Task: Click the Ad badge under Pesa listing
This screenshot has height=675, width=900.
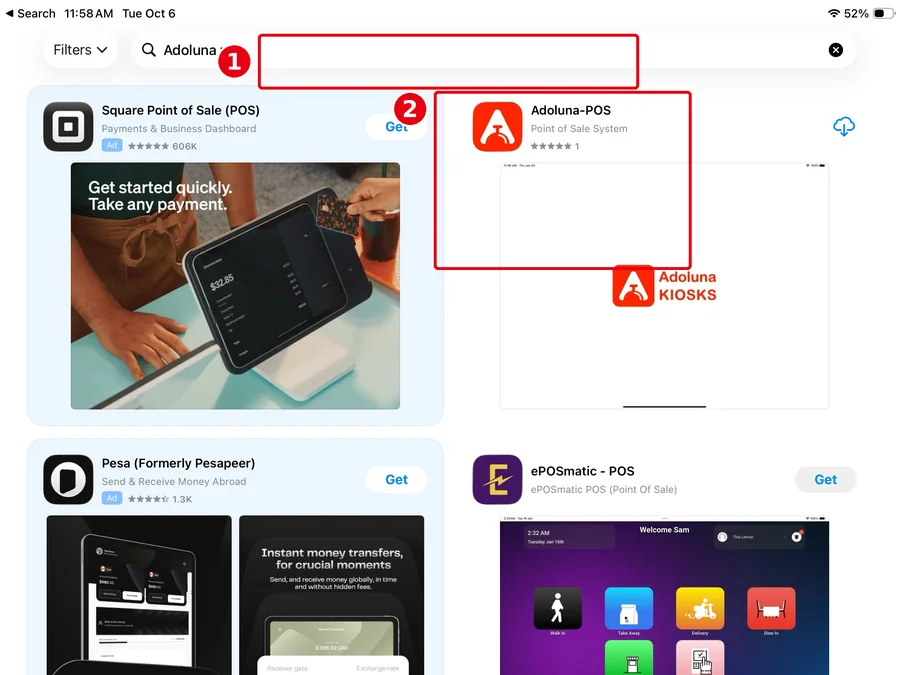Action: point(112,498)
